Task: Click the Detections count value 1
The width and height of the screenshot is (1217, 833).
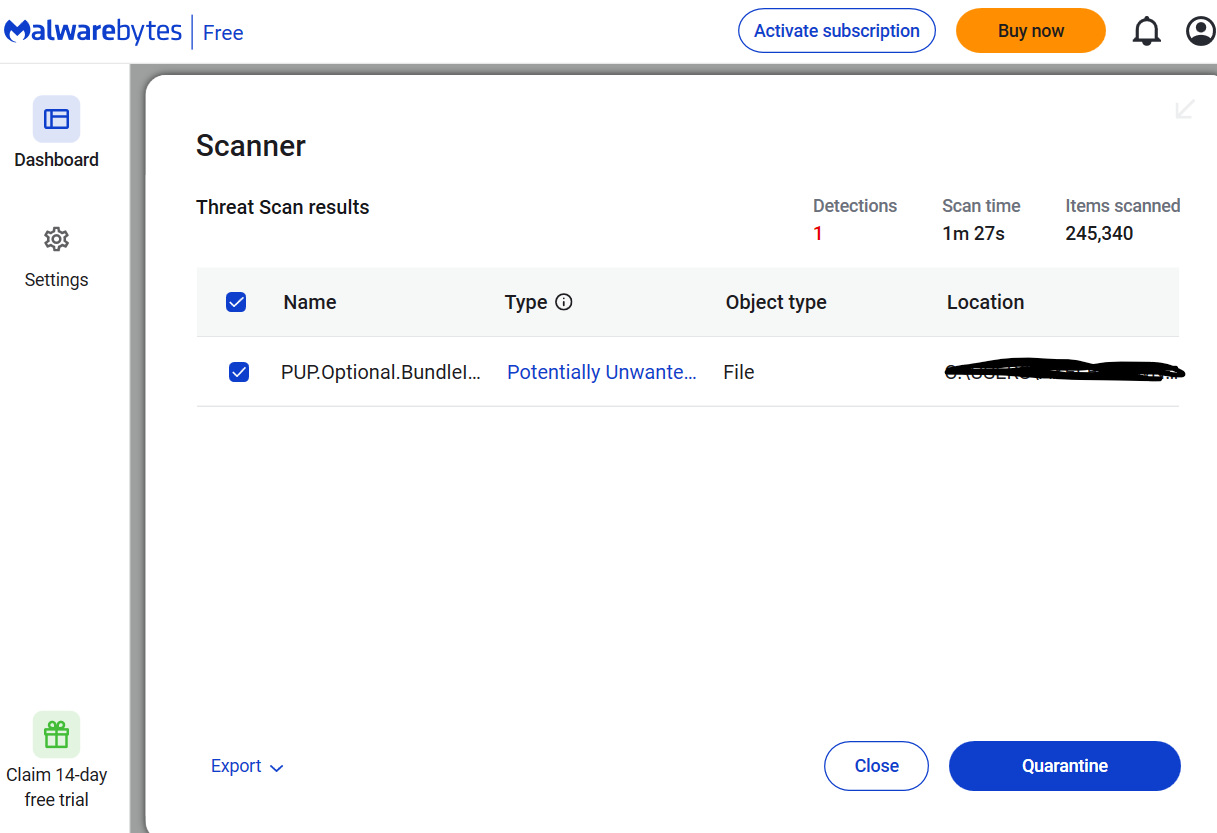Action: pos(818,234)
